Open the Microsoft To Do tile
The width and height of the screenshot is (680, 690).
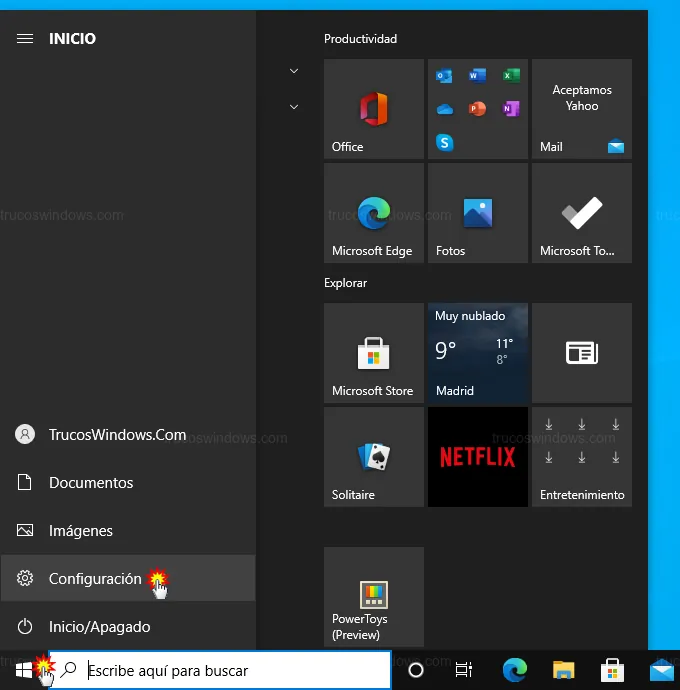click(x=581, y=213)
